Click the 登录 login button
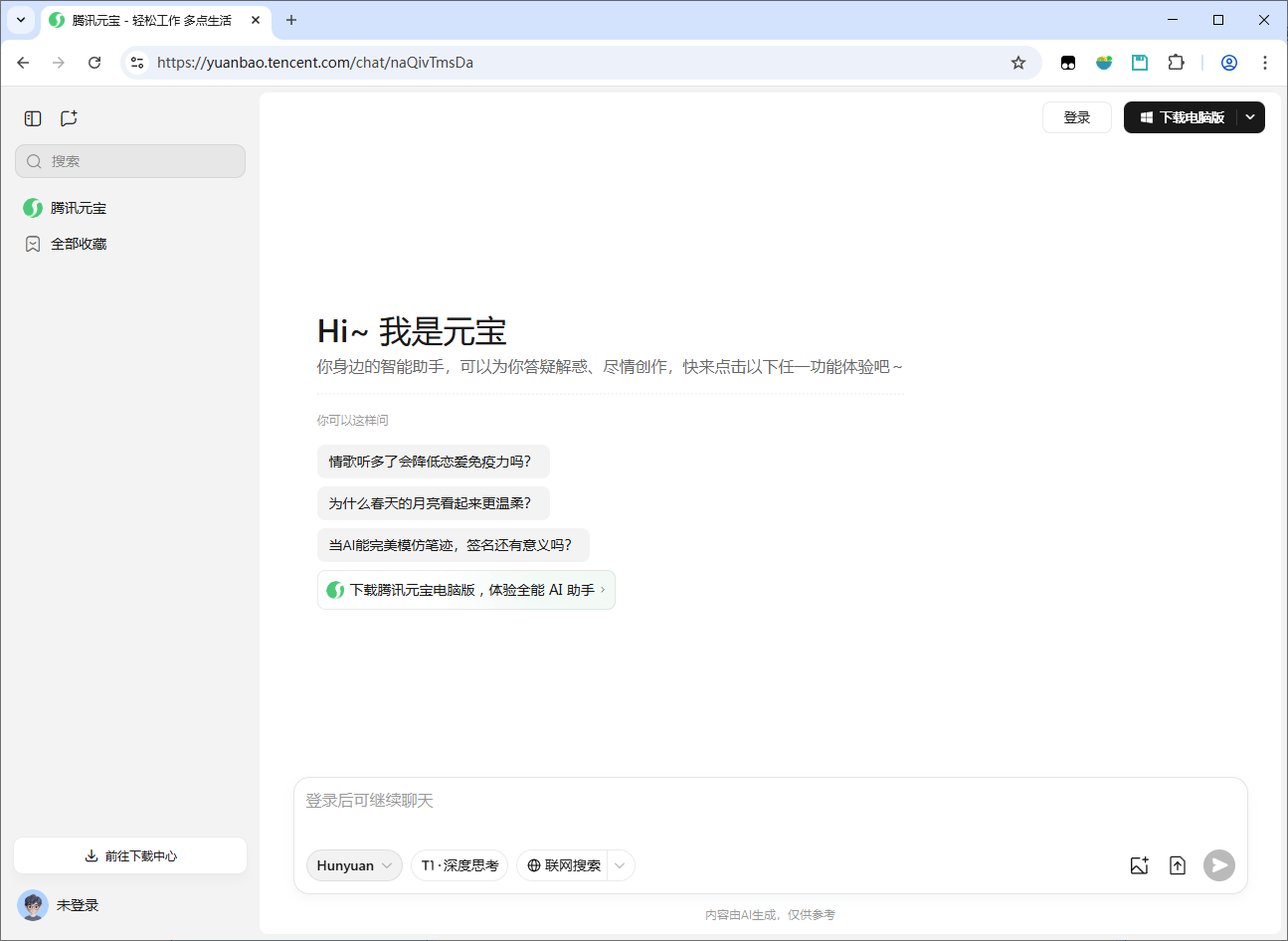 (x=1076, y=117)
